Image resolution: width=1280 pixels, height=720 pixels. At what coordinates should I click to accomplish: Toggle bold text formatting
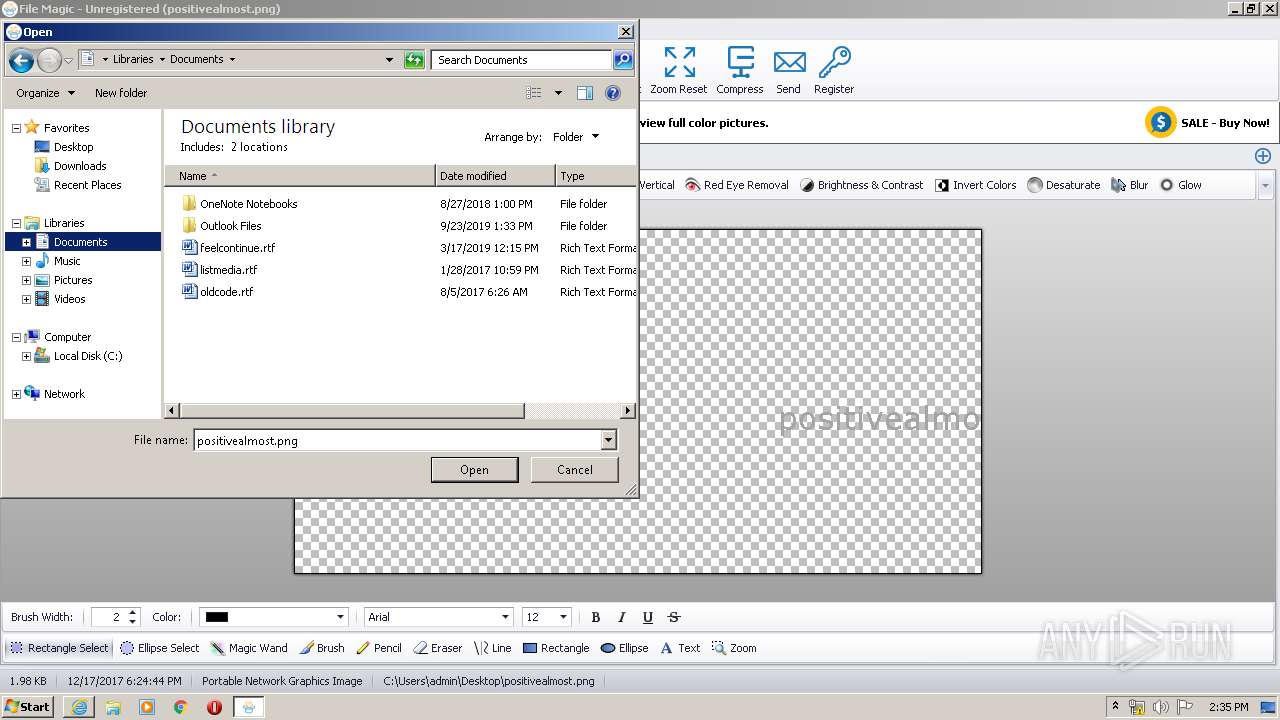point(596,617)
